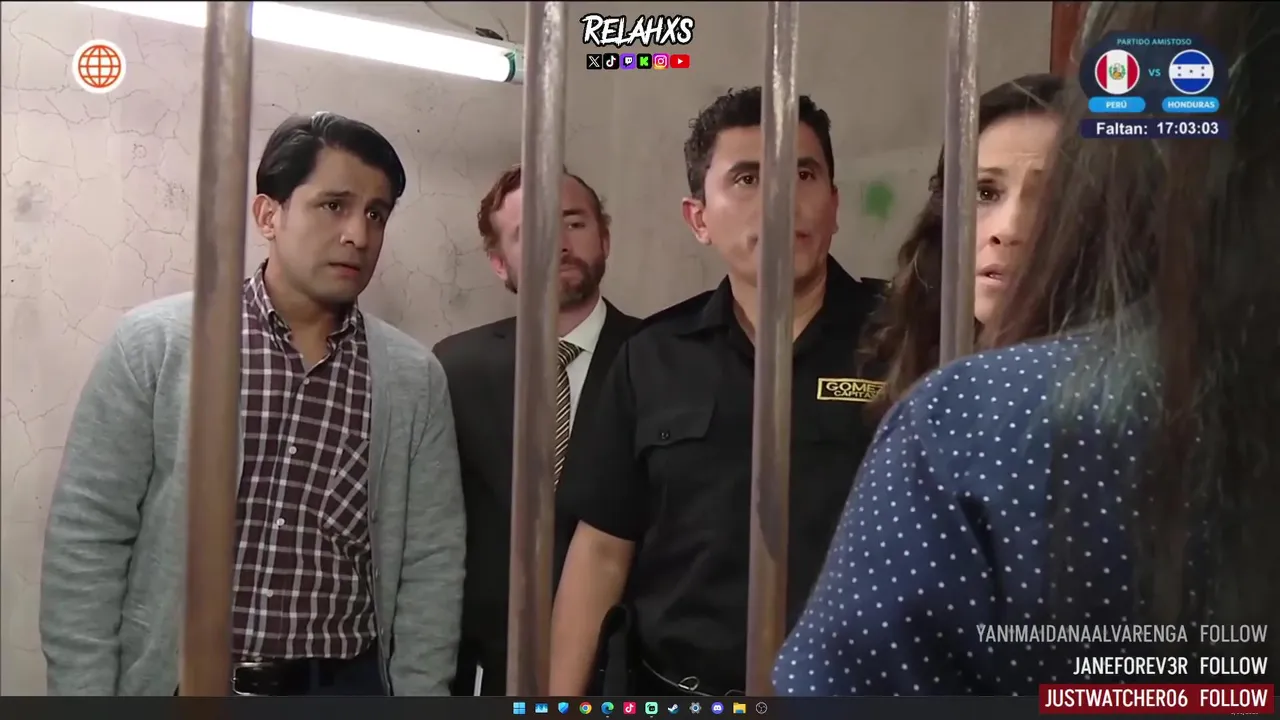
Task: Click the 'HONDURAS' team label
Action: (x=1191, y=104)
